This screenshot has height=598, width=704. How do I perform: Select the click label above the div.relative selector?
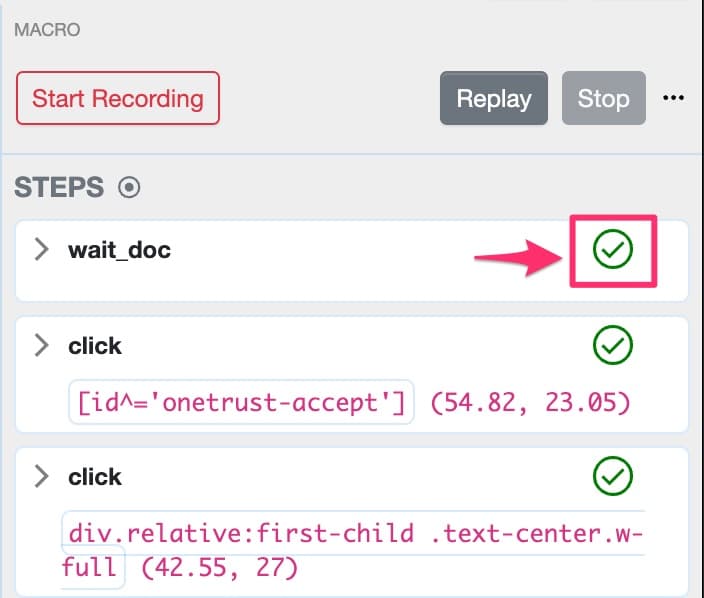(95, 477)
